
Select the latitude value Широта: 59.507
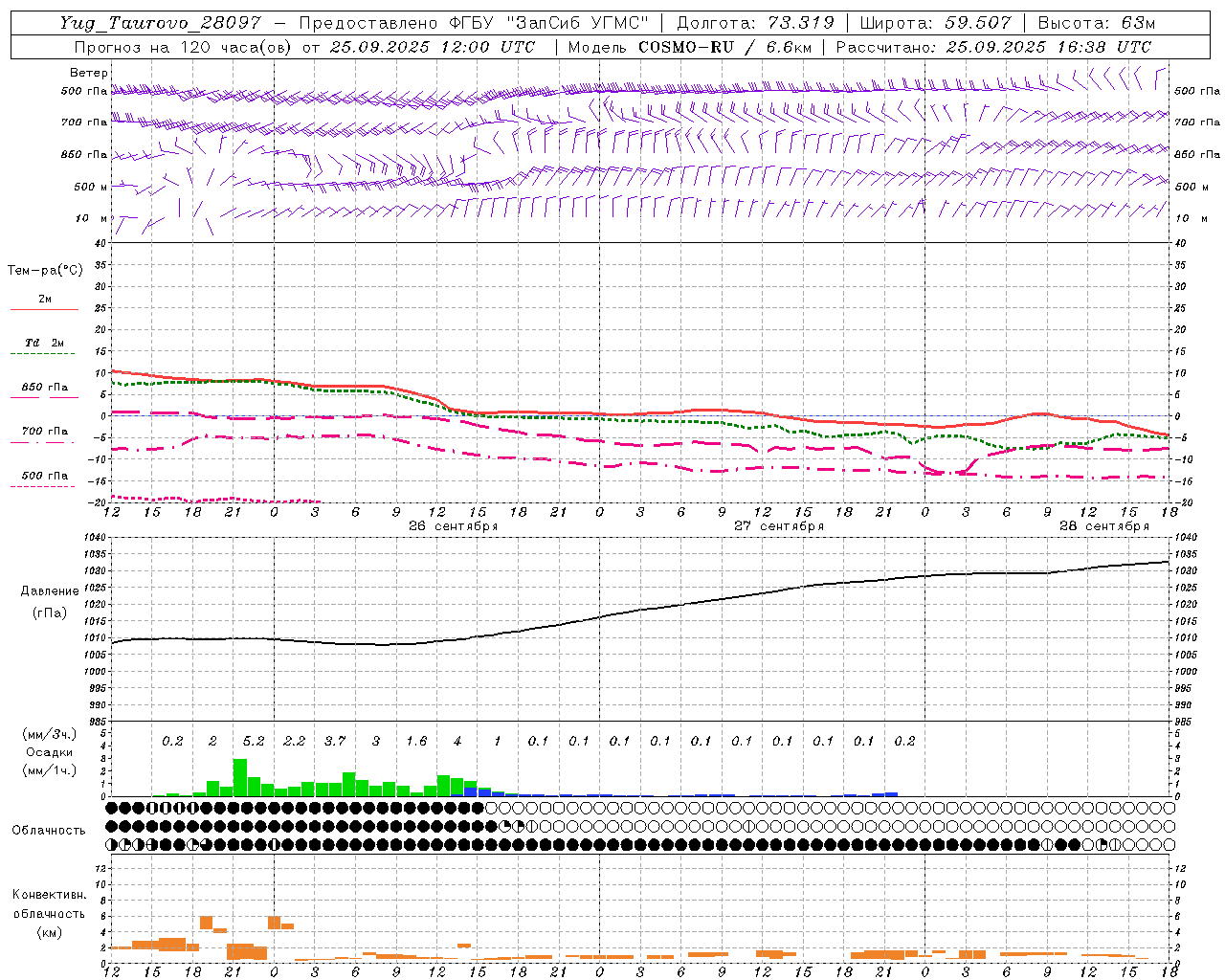click(x=935, y=23)
